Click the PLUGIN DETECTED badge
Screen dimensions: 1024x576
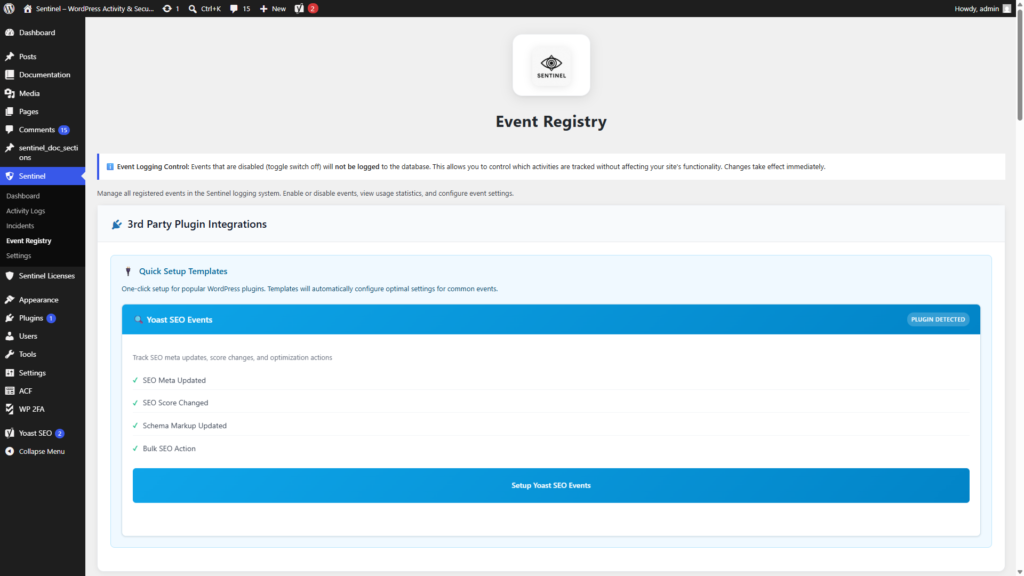coord(938,319)
